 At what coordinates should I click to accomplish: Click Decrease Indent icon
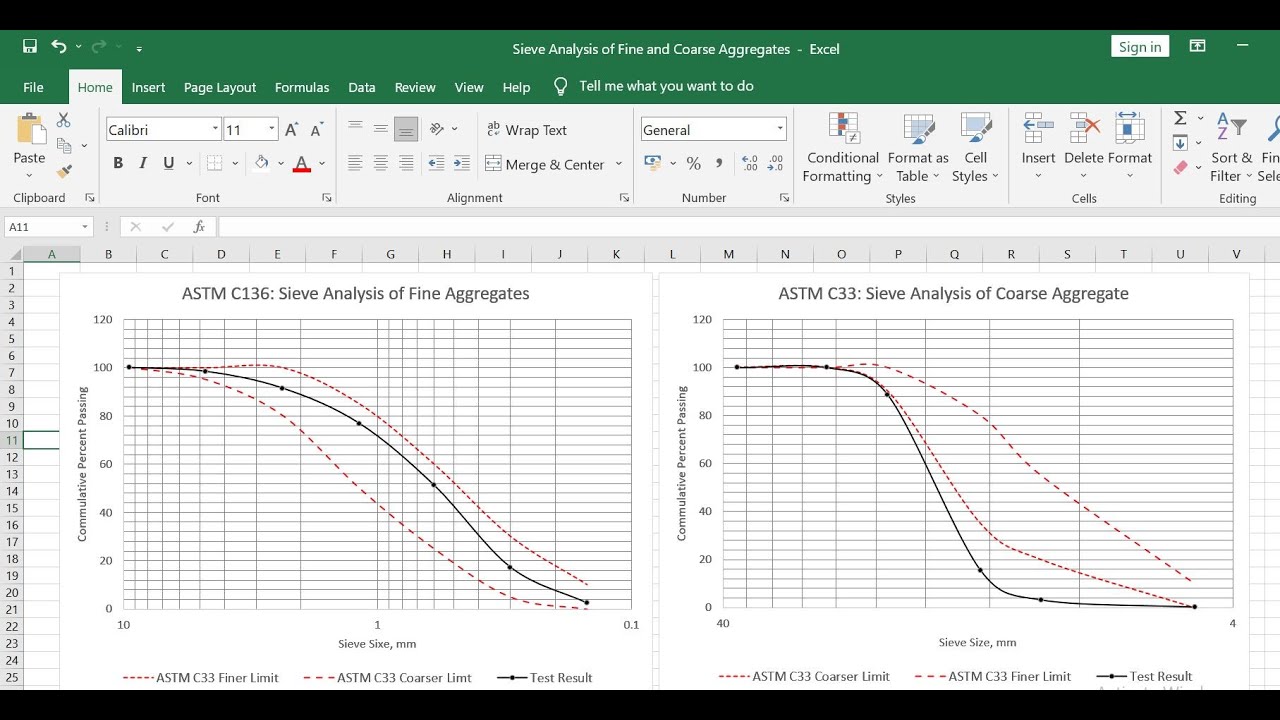(436, 163)
